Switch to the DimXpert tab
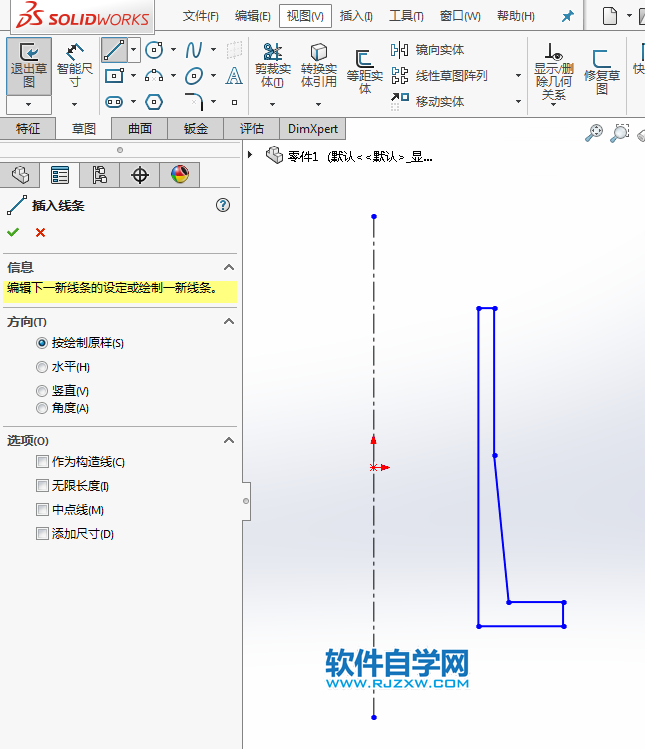The image size is (645, 749). (312, 128)
